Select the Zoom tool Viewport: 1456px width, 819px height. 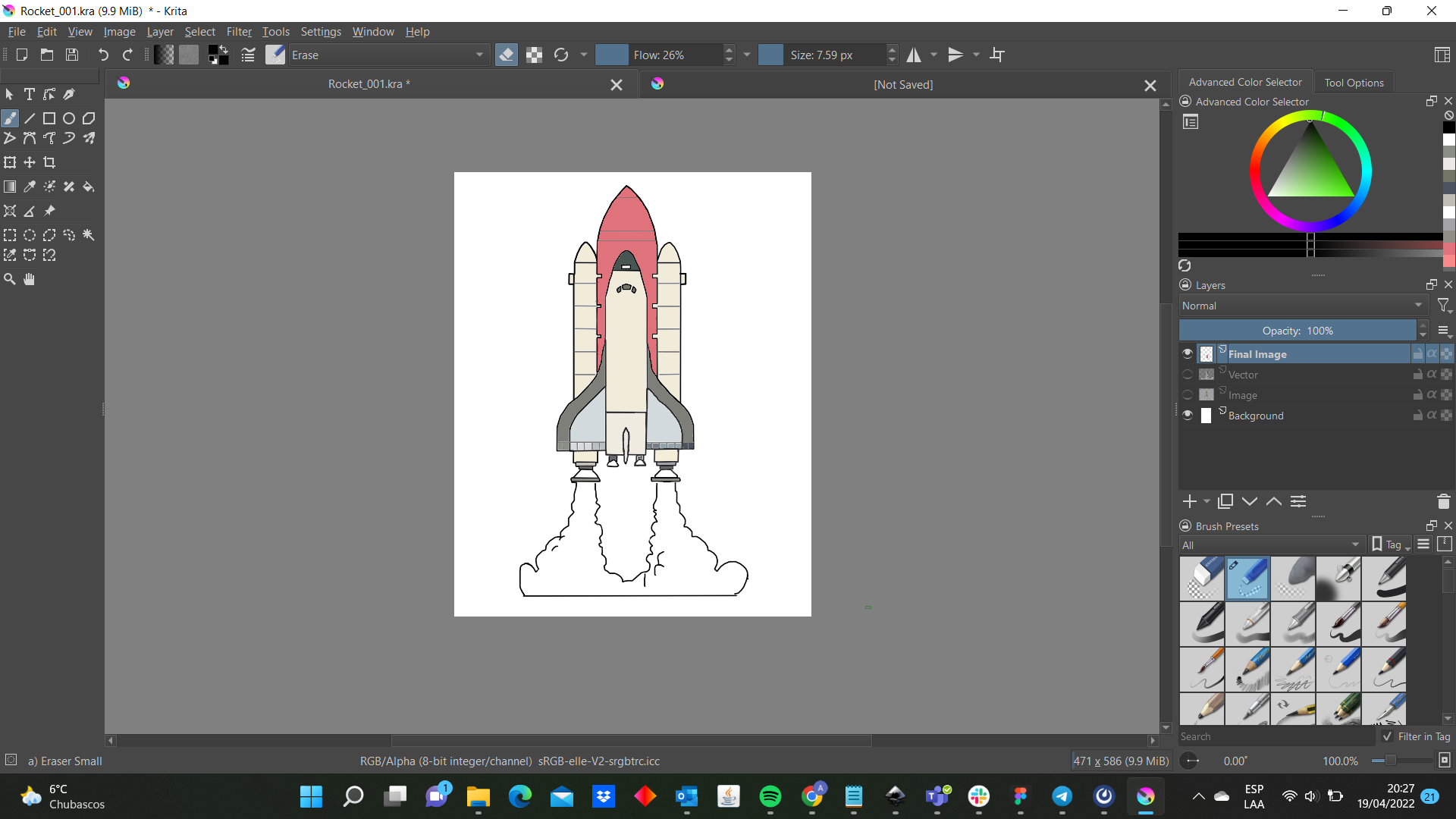click(10, 279)
